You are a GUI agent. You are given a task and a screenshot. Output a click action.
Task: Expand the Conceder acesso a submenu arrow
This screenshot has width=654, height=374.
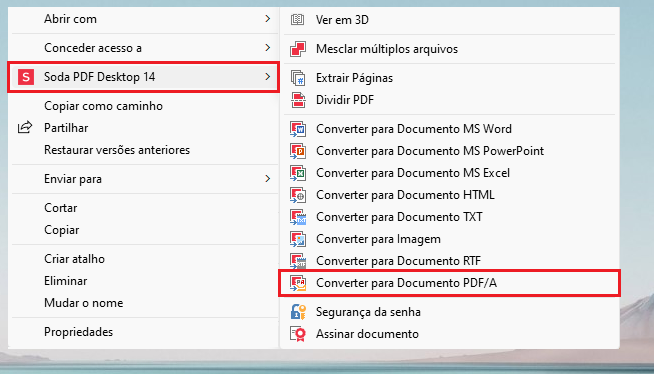point(268,48)
